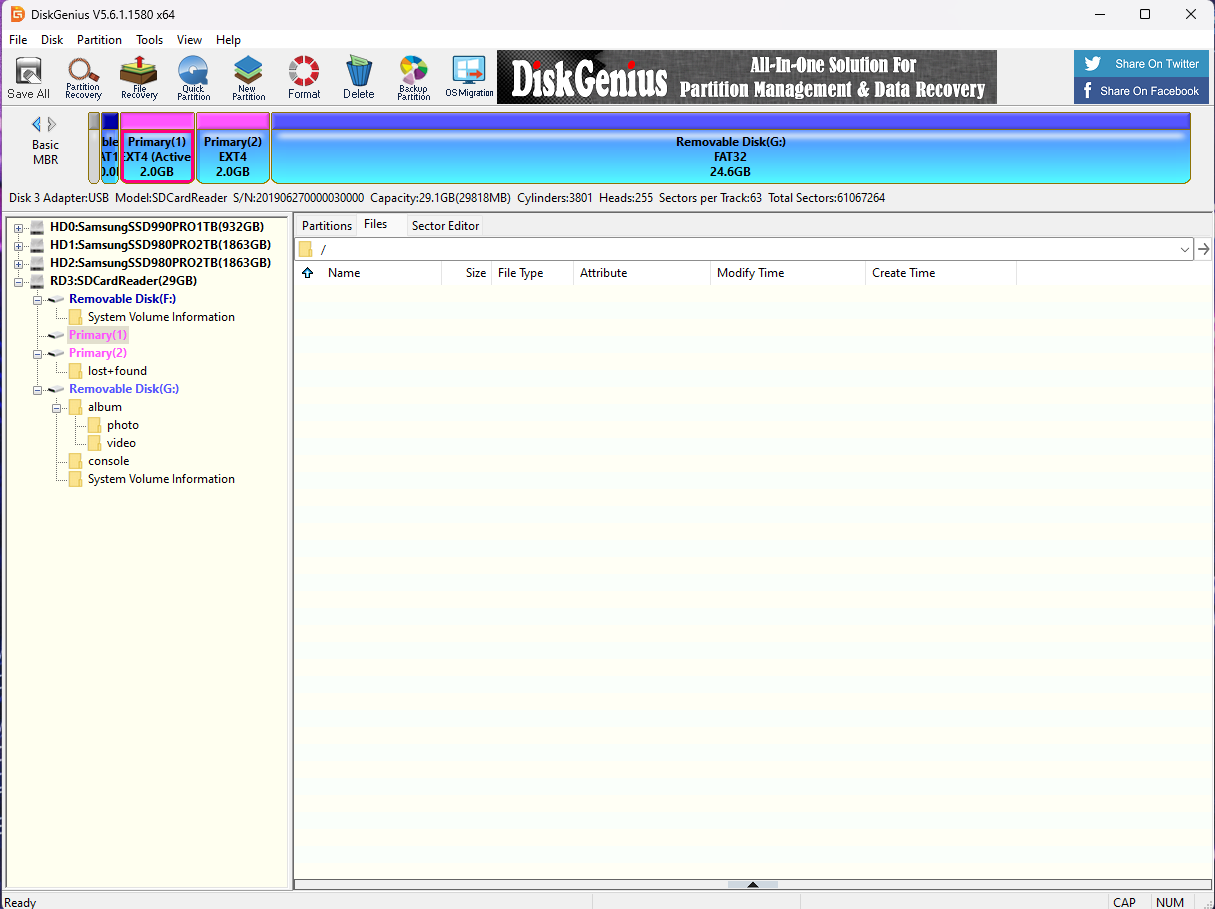Screen dimensions: 1215x909
Task: Open the File Recovery tool
Action: click(x=138, y=77)
